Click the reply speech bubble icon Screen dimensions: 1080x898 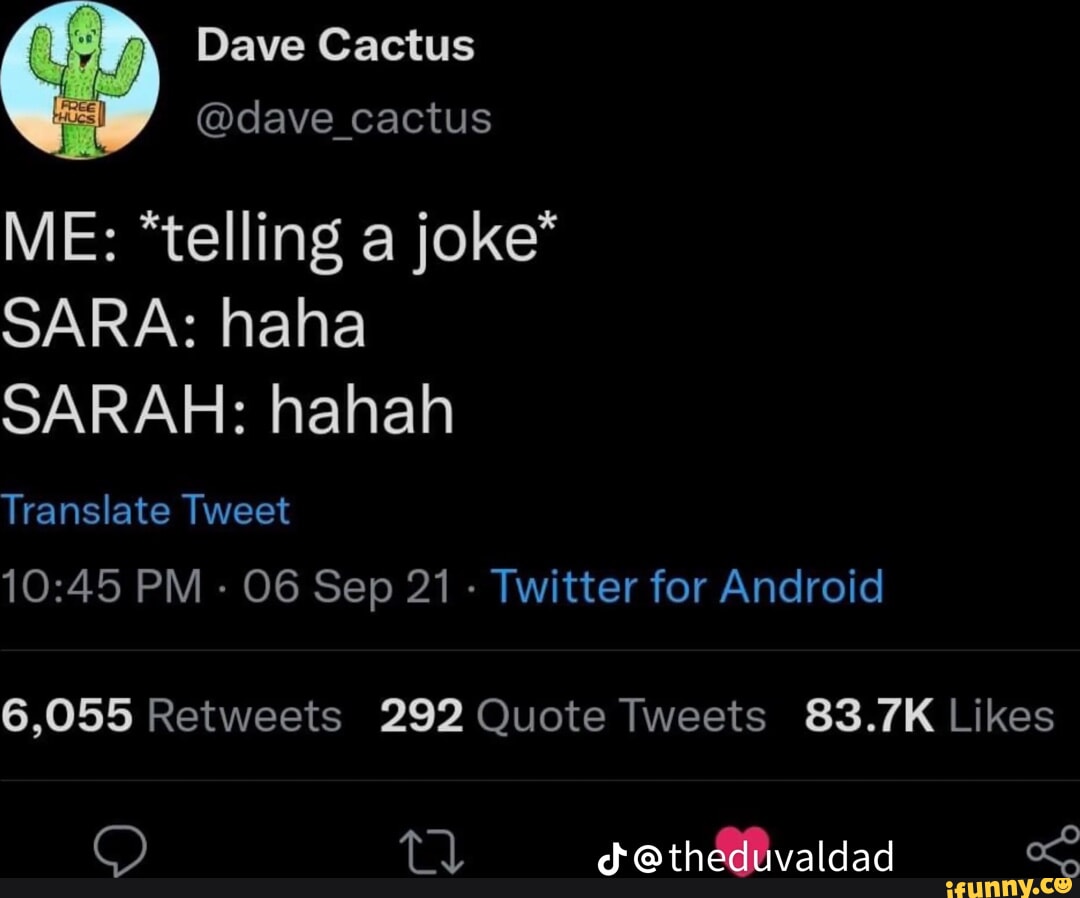(121, 852)
